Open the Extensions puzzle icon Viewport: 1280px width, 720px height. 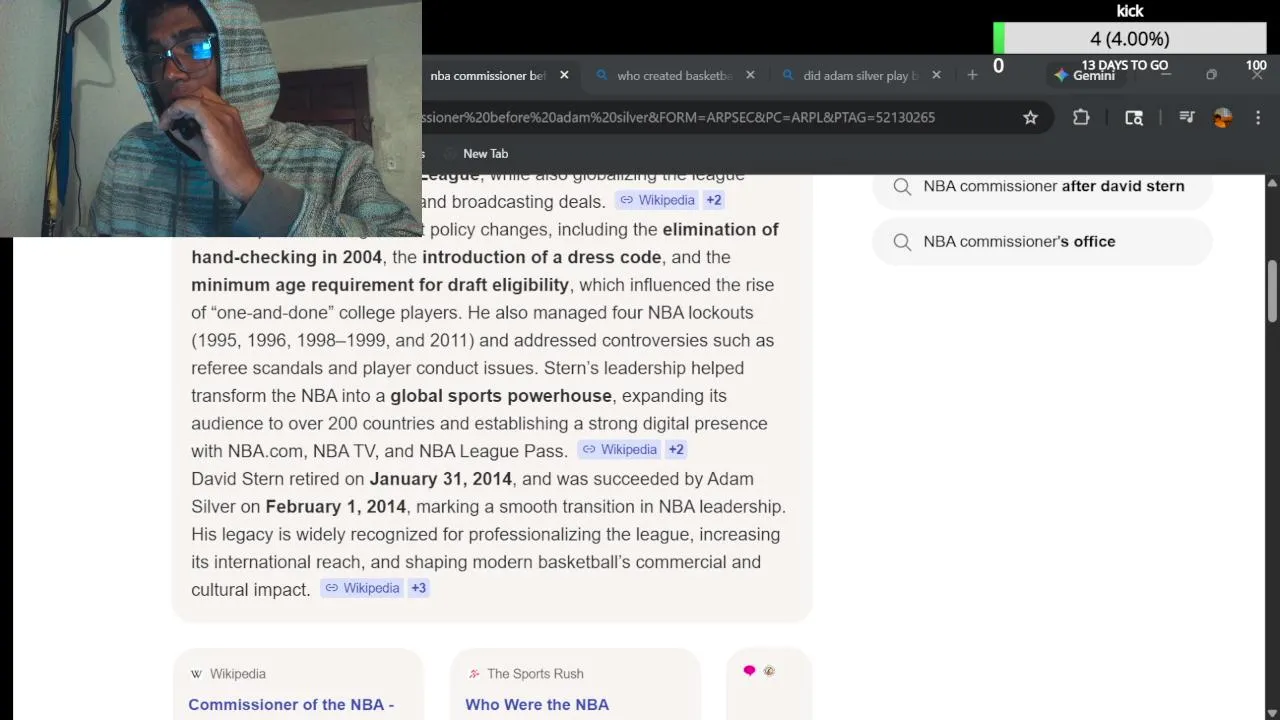[1081, 117]
